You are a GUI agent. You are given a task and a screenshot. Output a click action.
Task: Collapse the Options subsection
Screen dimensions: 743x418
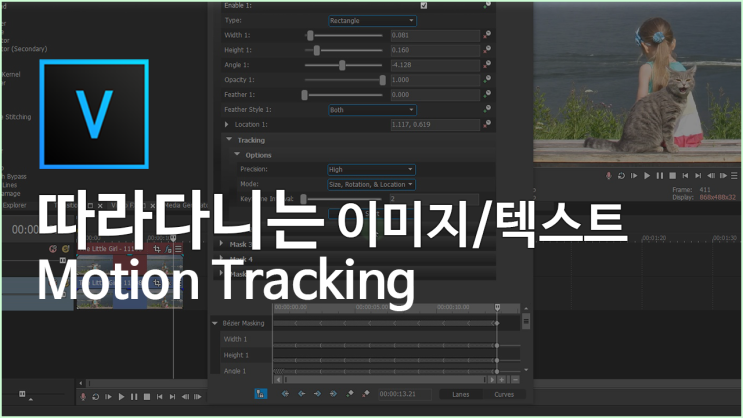click(237, 154)
